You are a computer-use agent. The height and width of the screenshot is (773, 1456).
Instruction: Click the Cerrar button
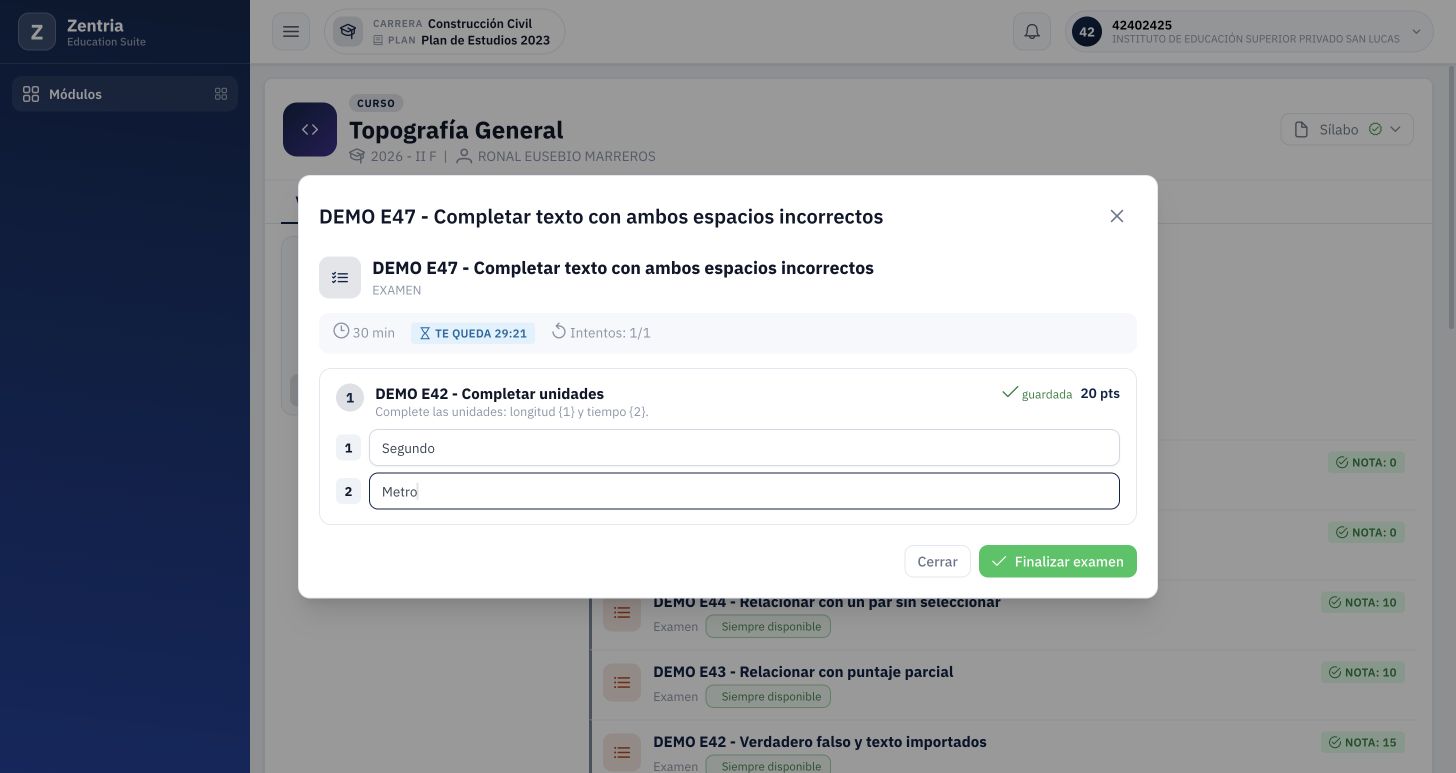click(x=937, y=561)
